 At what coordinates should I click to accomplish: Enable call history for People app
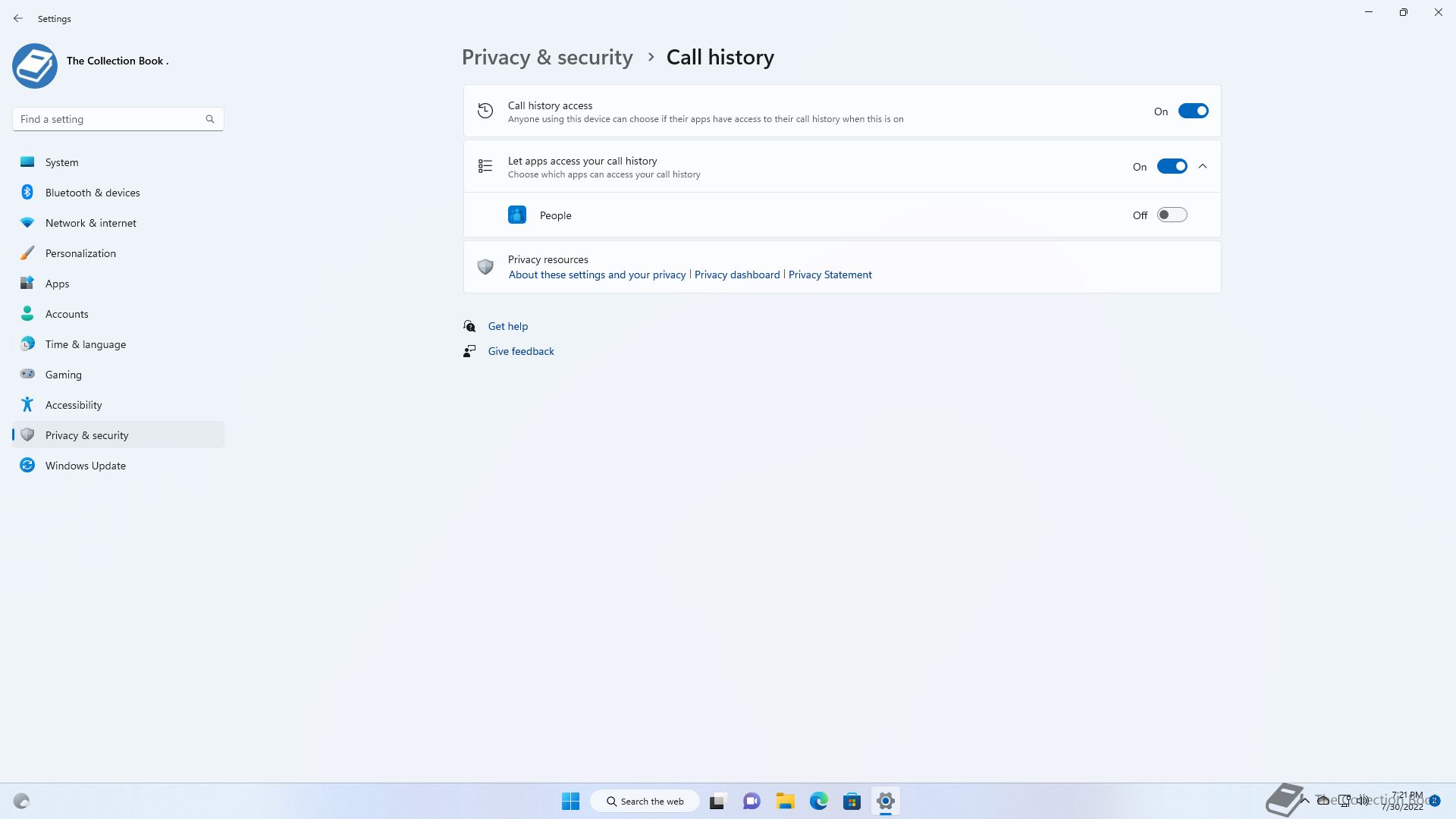pos(1172,215)
